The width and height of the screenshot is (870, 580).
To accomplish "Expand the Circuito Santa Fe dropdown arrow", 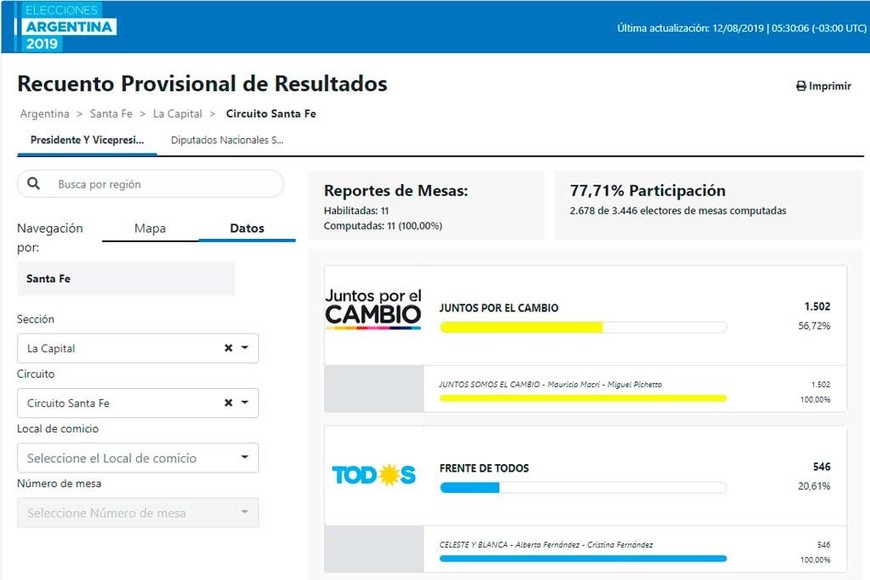I will [x=245, y=403].
